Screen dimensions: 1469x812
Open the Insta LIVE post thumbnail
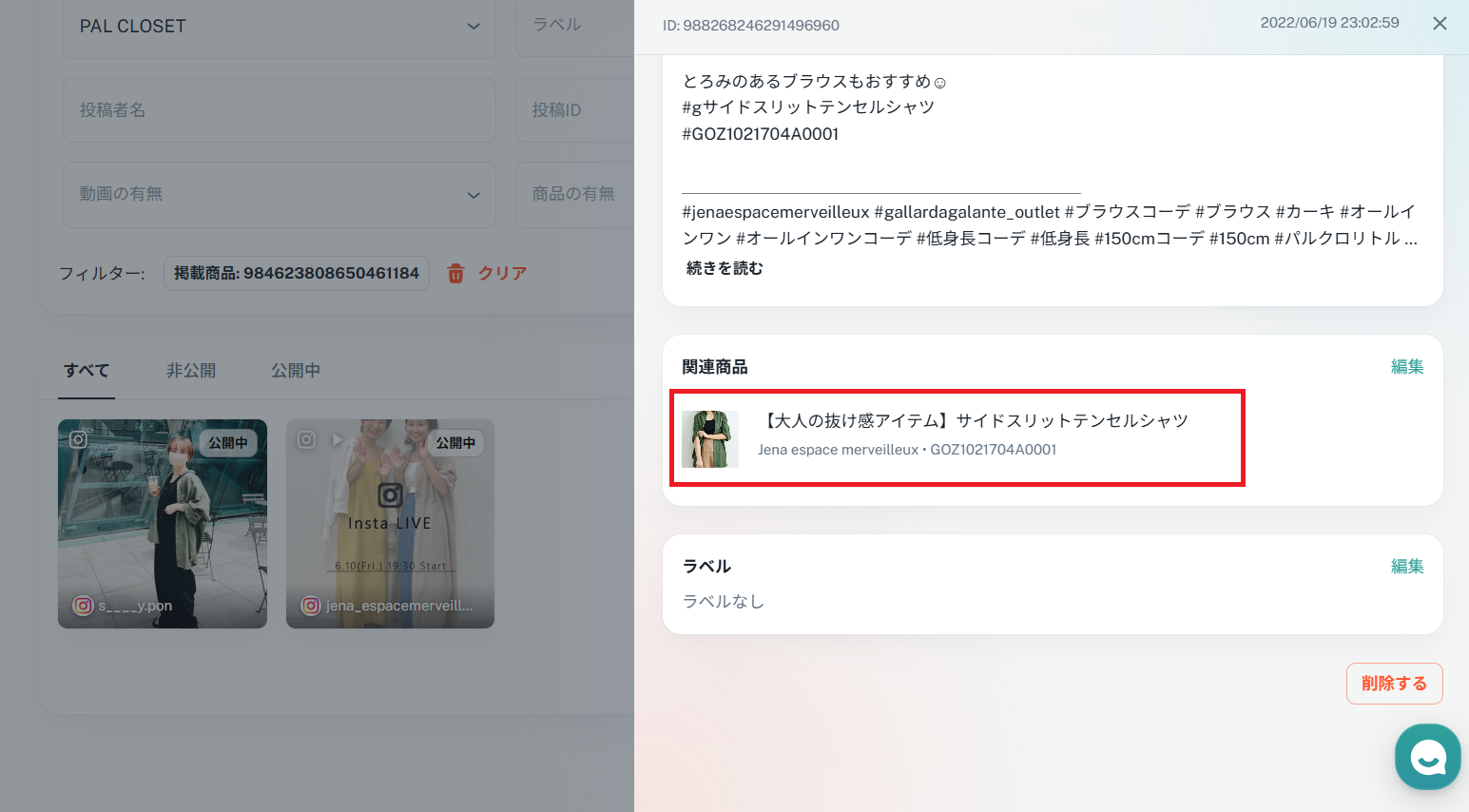tap(390, 524)
